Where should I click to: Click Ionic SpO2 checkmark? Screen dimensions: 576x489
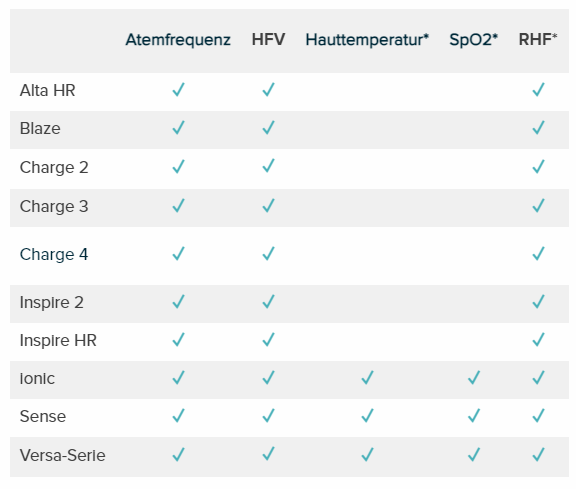(x=474, y=378)
